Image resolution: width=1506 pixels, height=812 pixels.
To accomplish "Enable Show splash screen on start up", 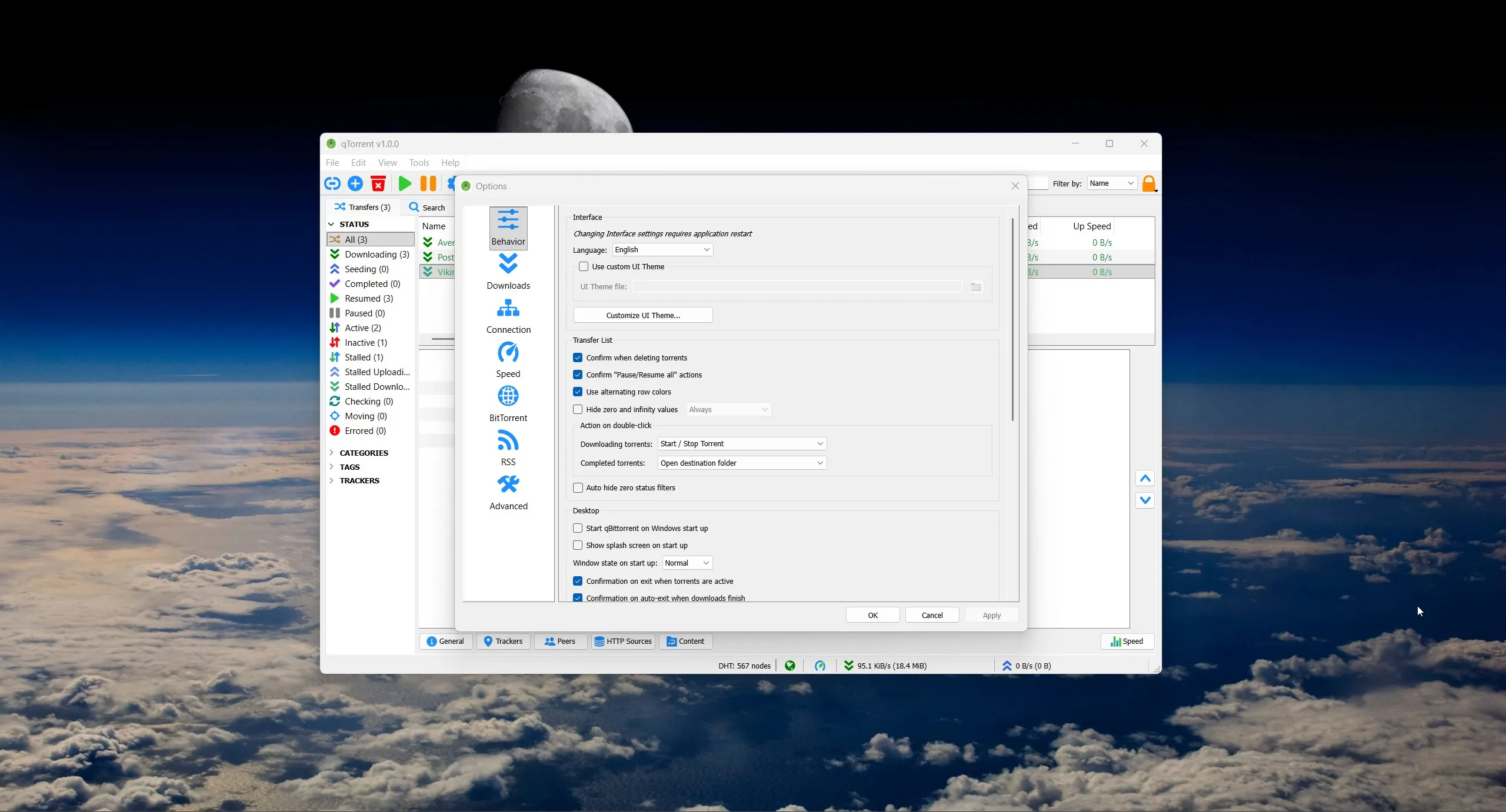I will [578, 546].
